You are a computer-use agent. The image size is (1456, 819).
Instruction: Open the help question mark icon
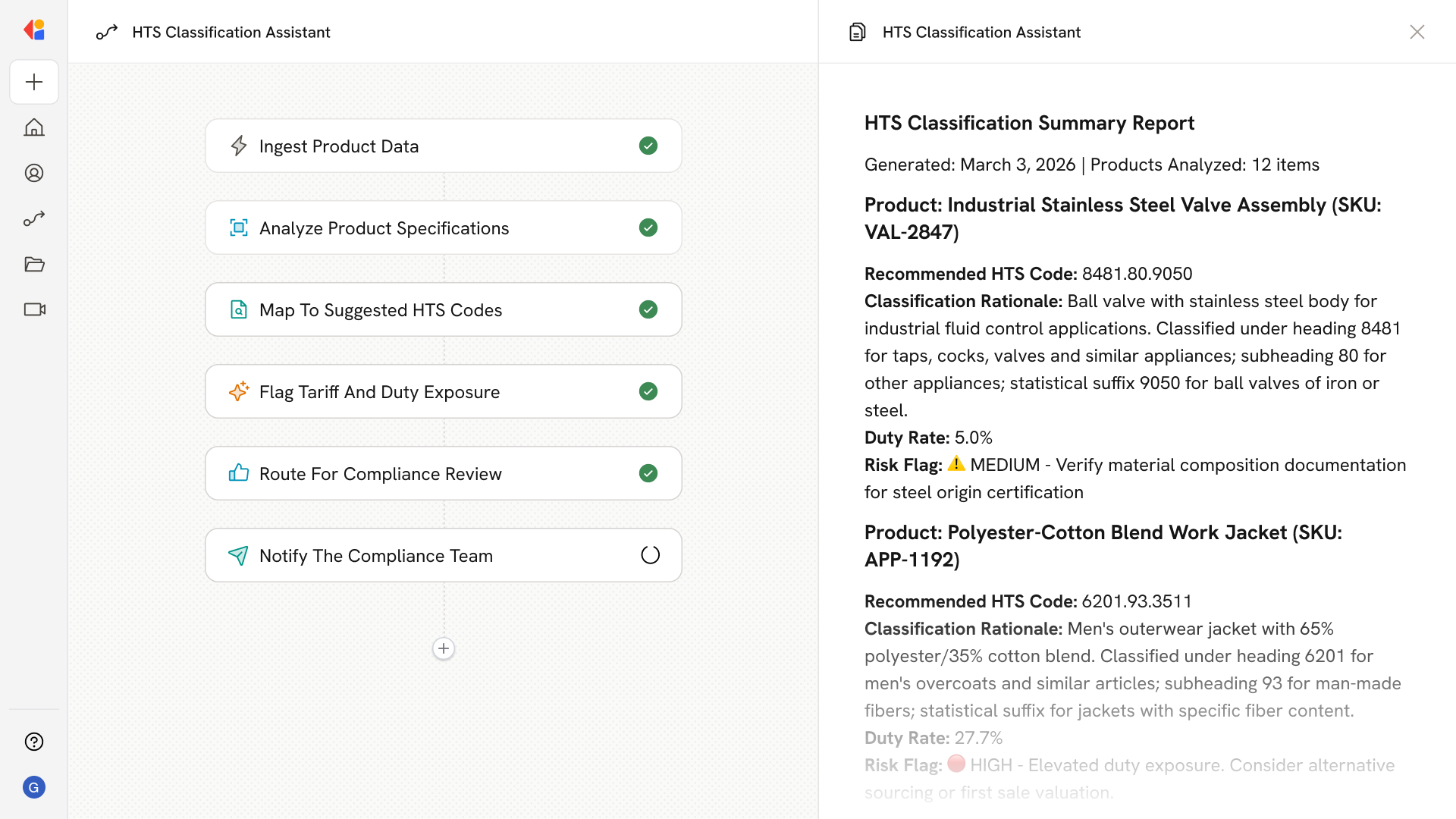(x=34, y=742)
